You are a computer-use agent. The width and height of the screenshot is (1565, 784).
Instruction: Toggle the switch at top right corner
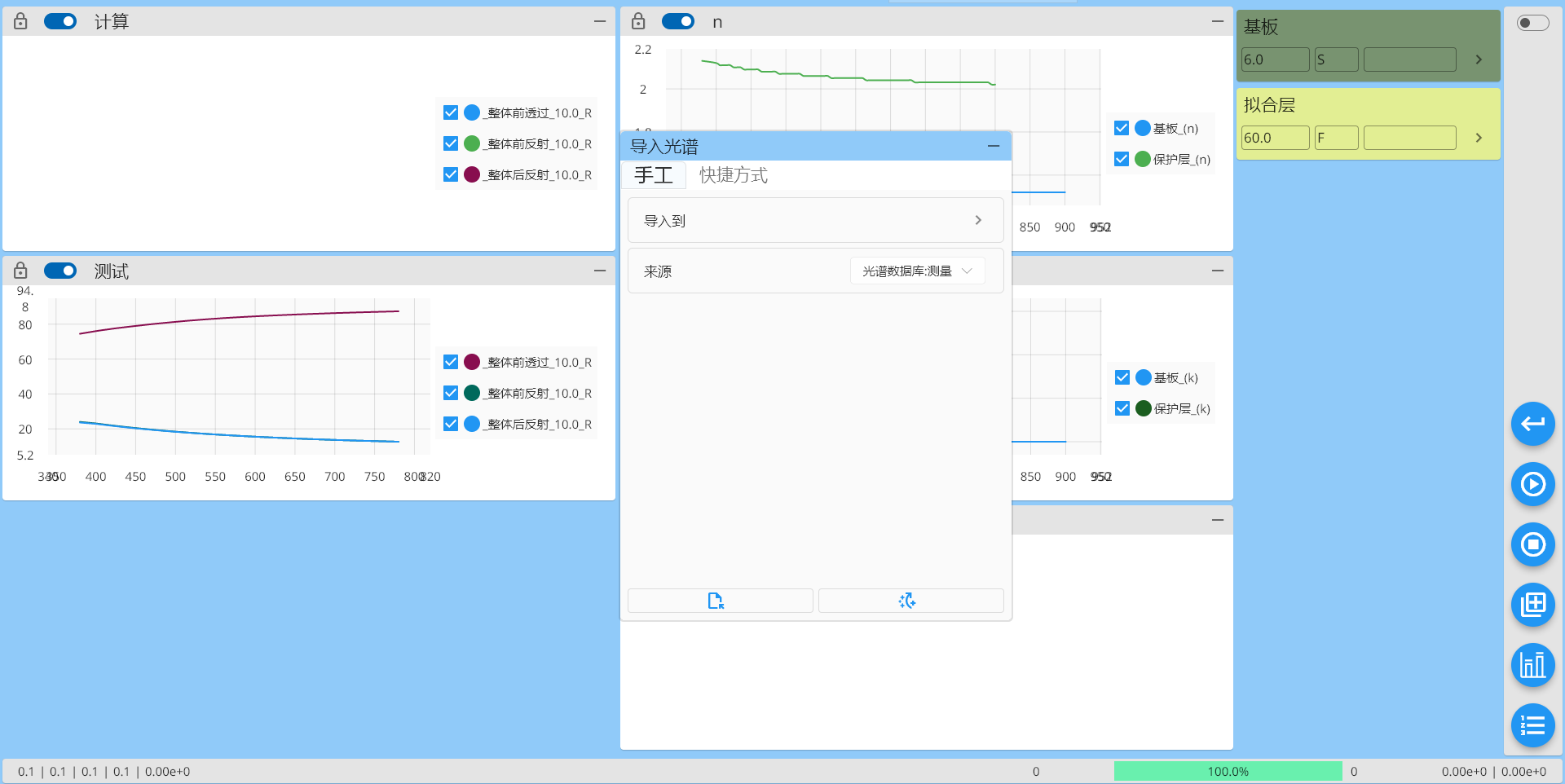pyautogui.click(x=1532, y=23)
